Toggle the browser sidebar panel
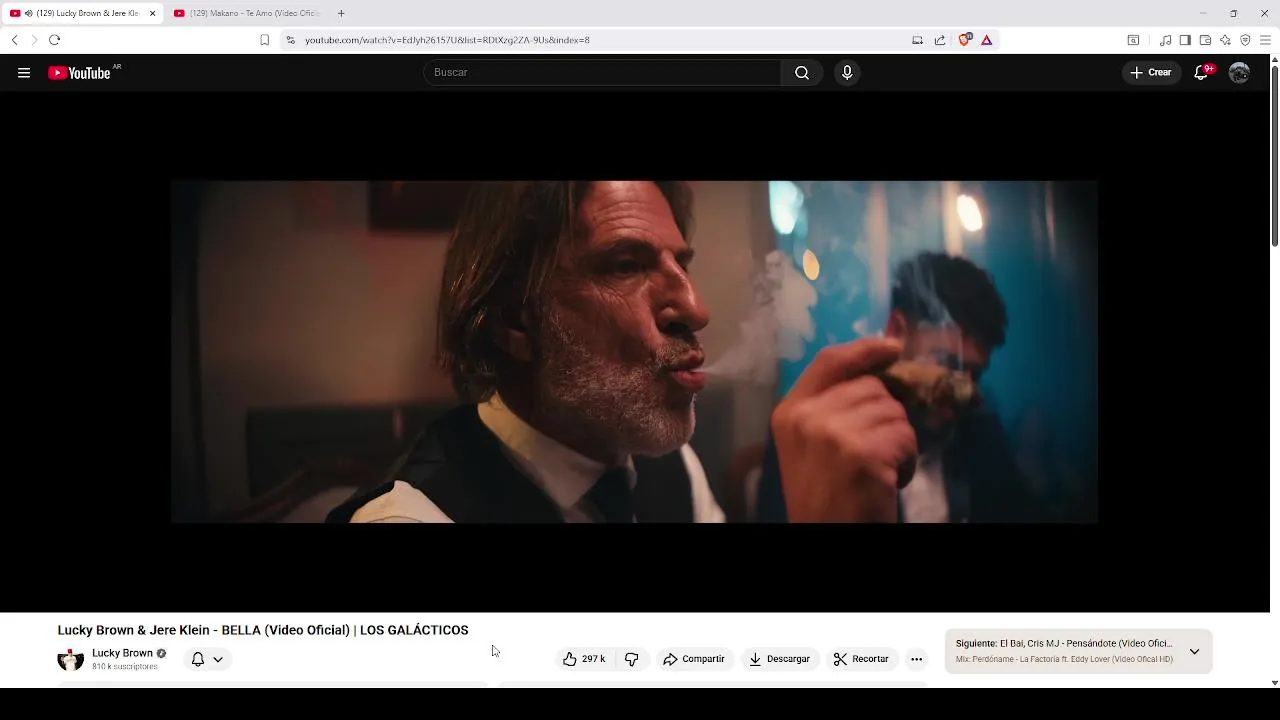The width and height of the screenshot is (1280, 720). pyautogui.click(x=1185, y=40)
